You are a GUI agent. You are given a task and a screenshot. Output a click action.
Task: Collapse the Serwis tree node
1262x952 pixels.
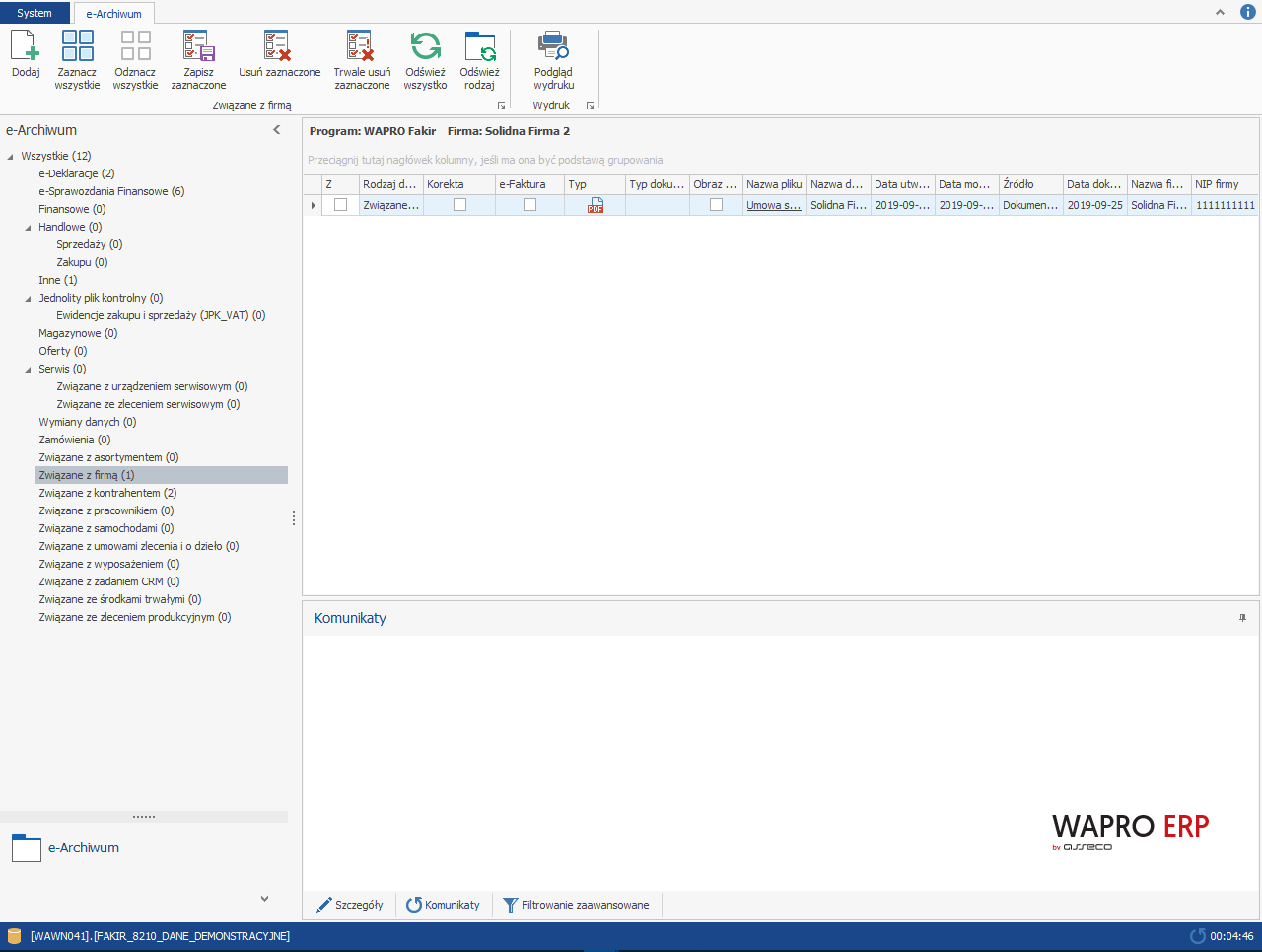[28, 370]
